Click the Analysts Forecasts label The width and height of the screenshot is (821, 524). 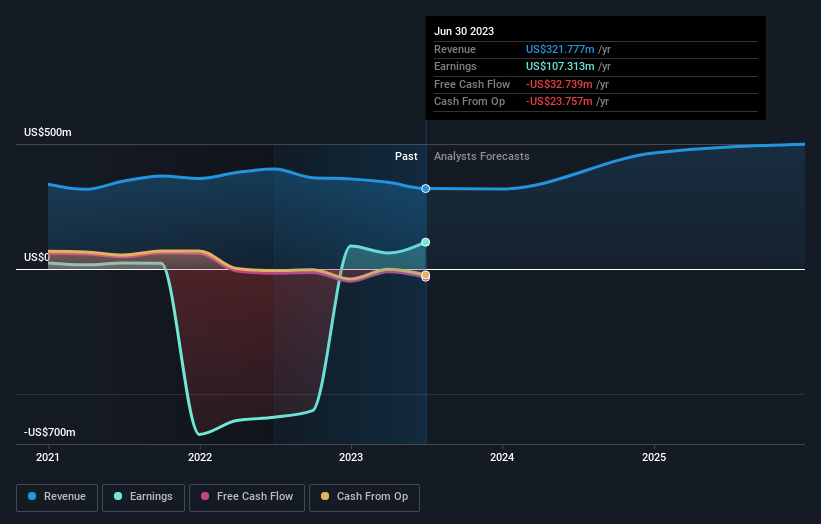tap(482, 157)
